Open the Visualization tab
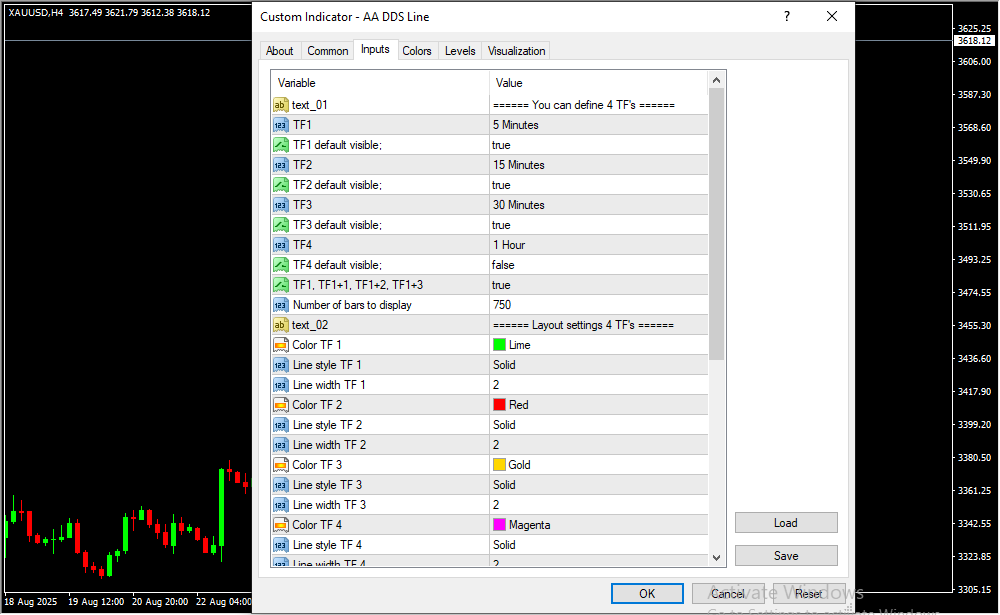Viewport: 1000px width, 615px height. pyautogui.click(x=516, y=51)
